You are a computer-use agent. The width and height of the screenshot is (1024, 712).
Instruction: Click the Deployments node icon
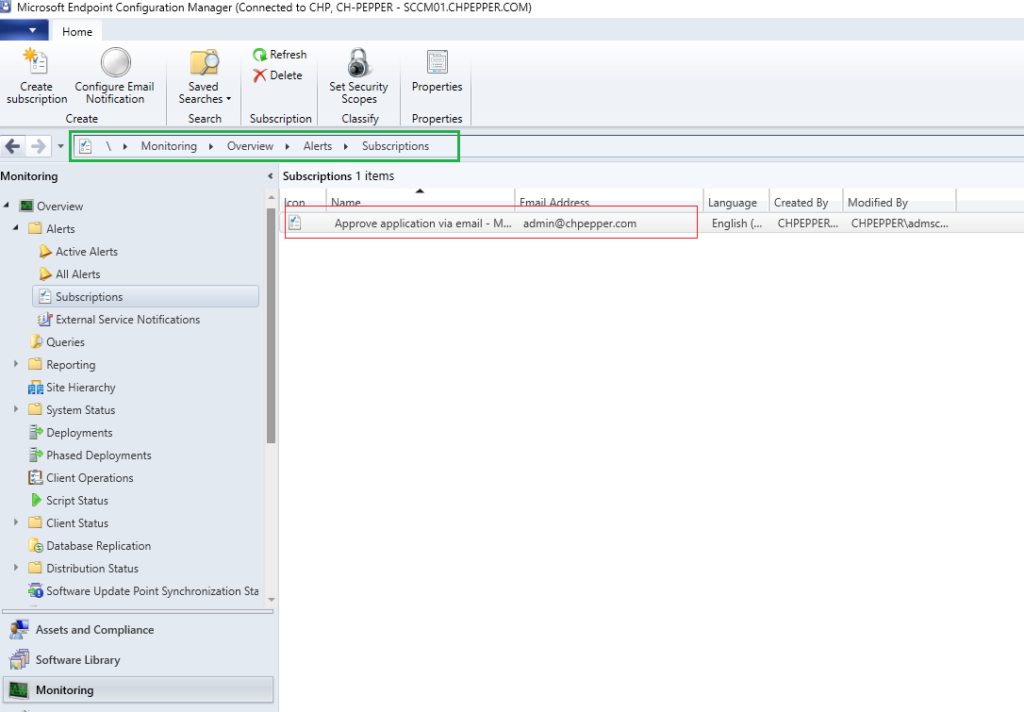35,432
